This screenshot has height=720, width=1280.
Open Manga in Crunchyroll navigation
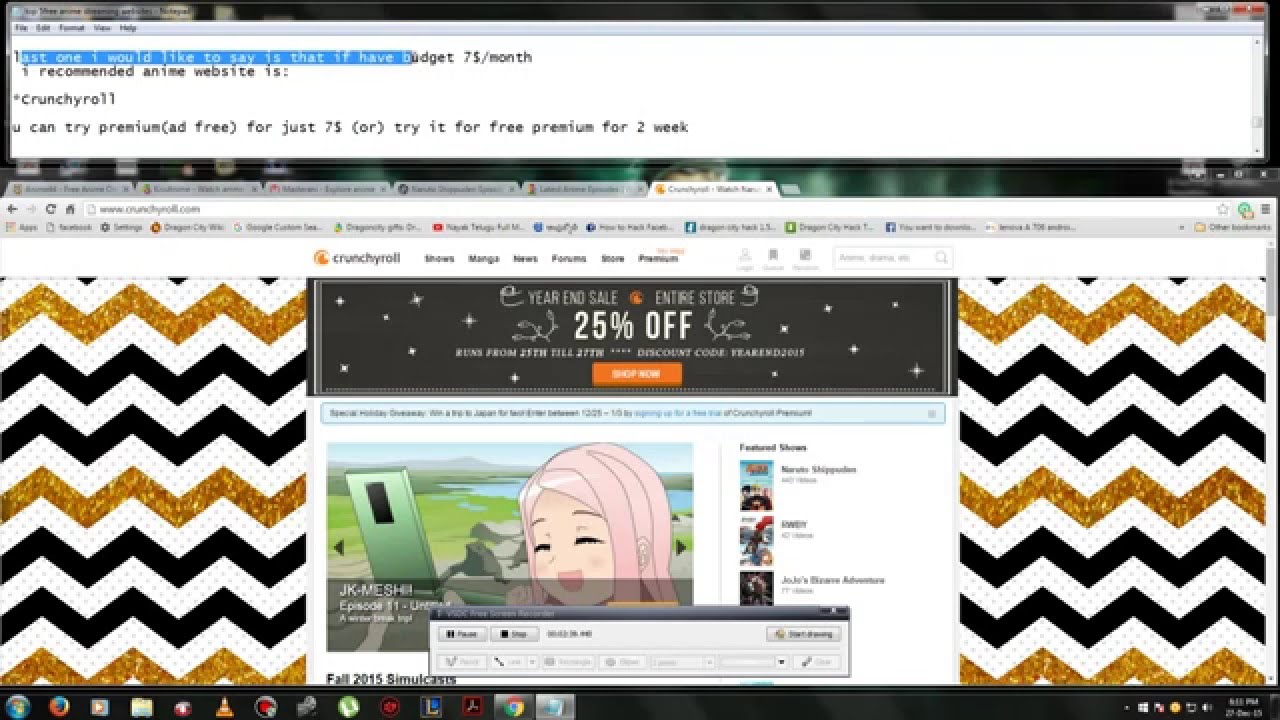[x=484, y=258]
